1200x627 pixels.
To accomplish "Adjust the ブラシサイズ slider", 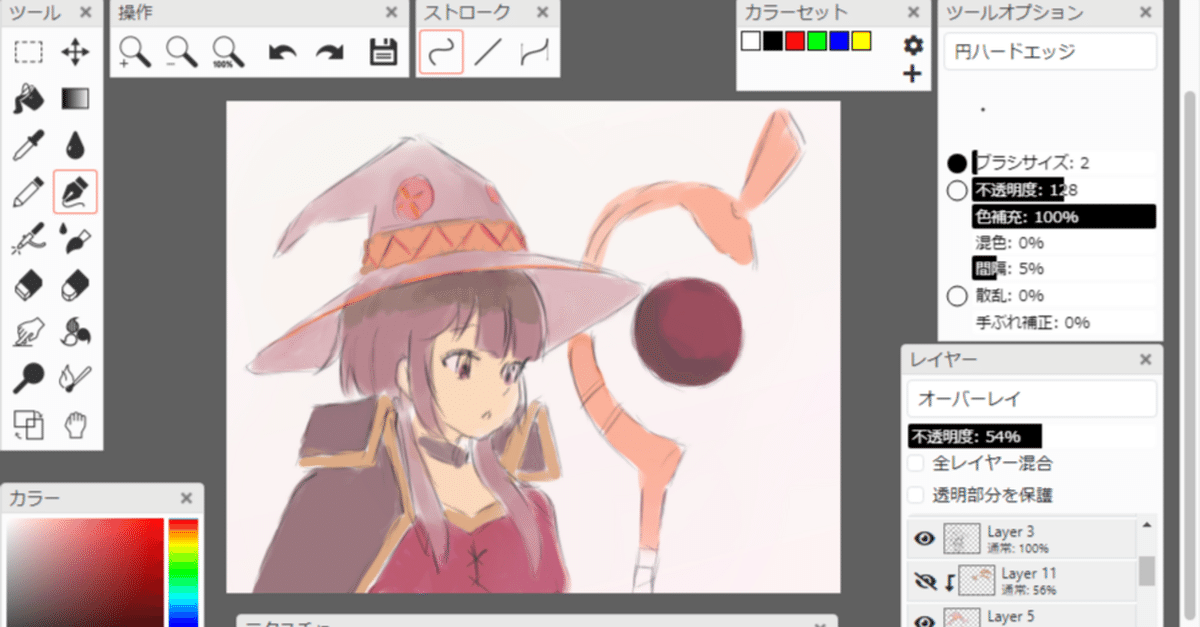I will 1064,163.
